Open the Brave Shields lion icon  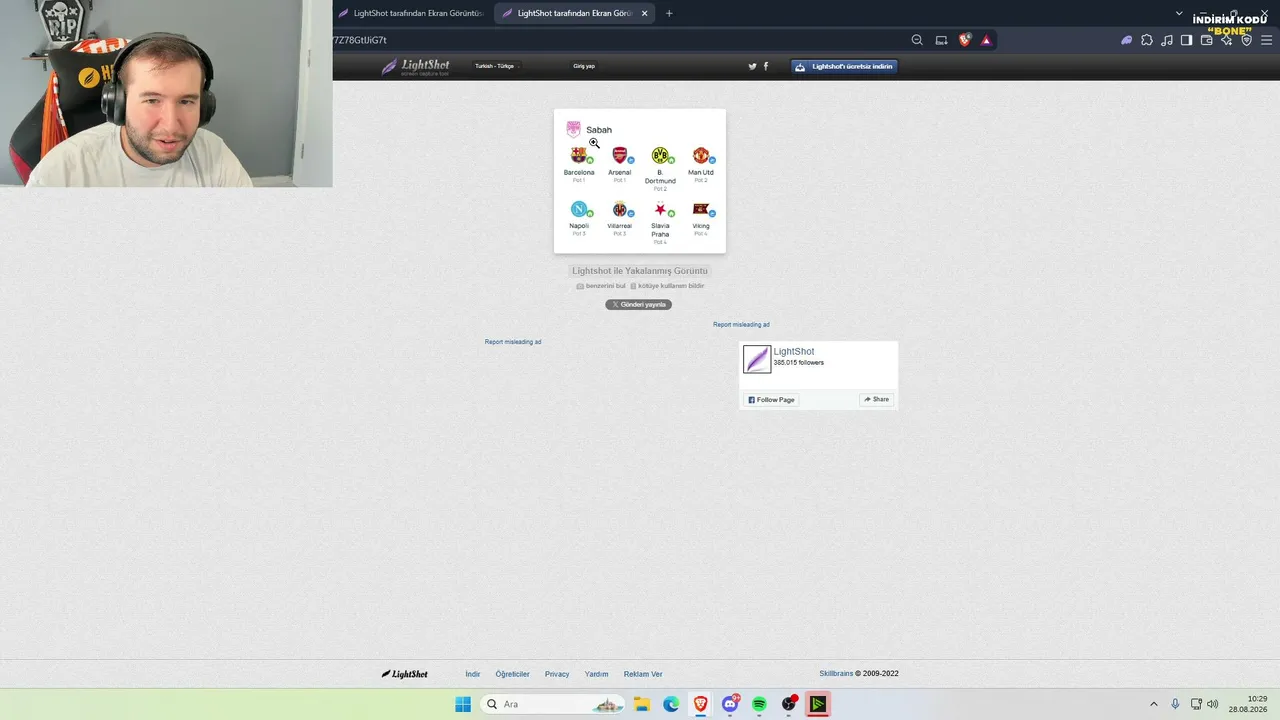click(964, 40)
